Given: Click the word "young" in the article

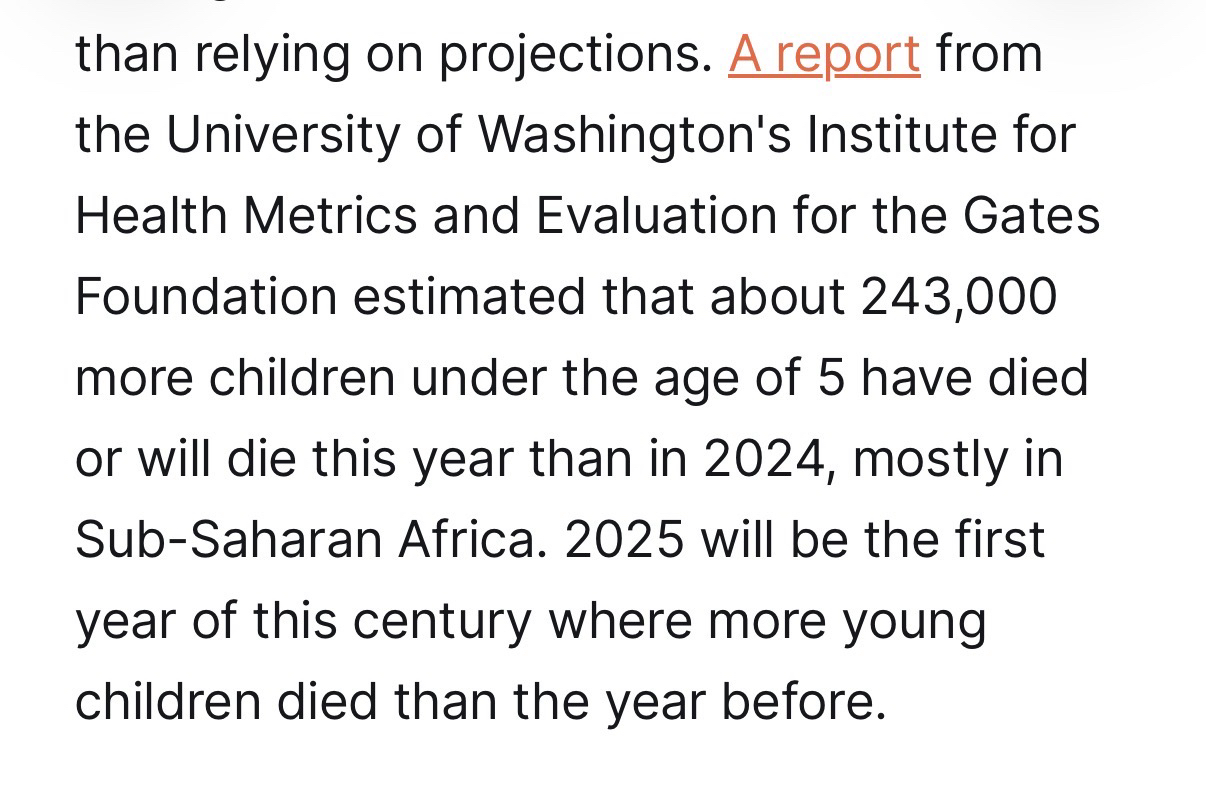Looking at the screenshot, I should (914, 621).
